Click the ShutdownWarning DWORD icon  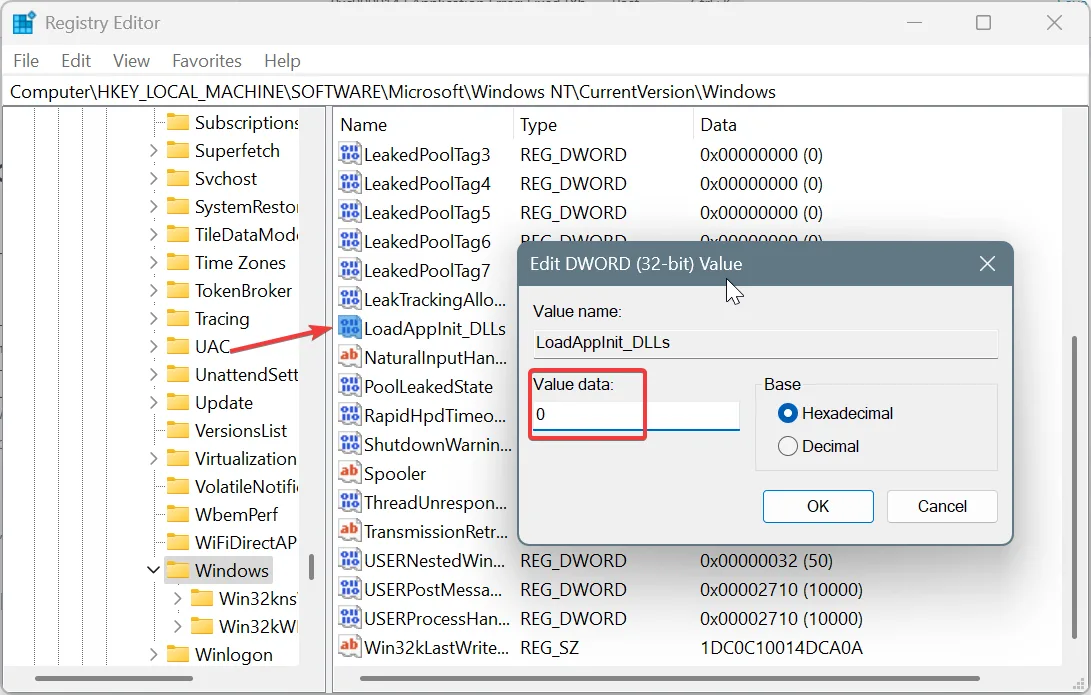350,444
